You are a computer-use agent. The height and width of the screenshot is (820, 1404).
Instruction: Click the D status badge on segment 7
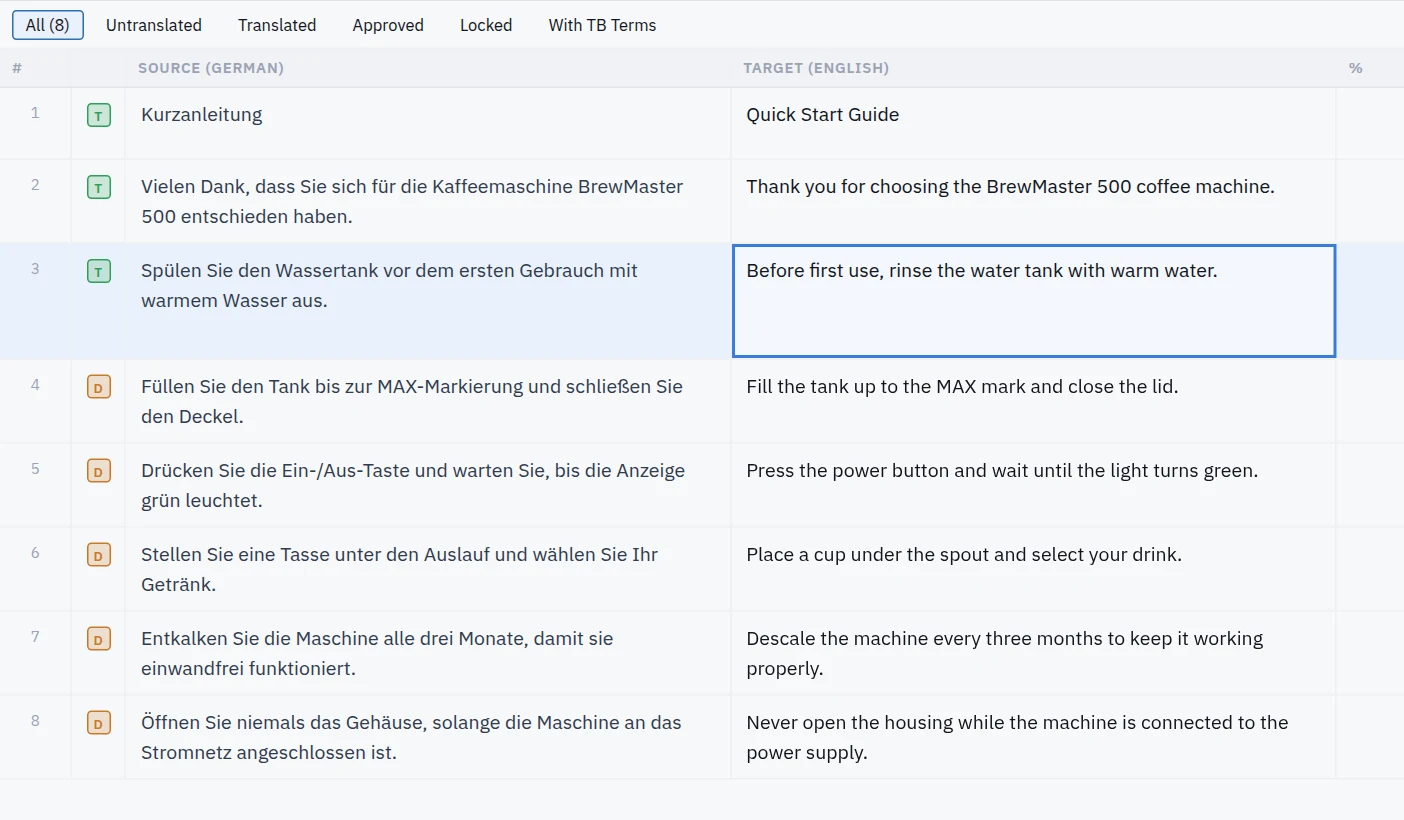point(99,639)
